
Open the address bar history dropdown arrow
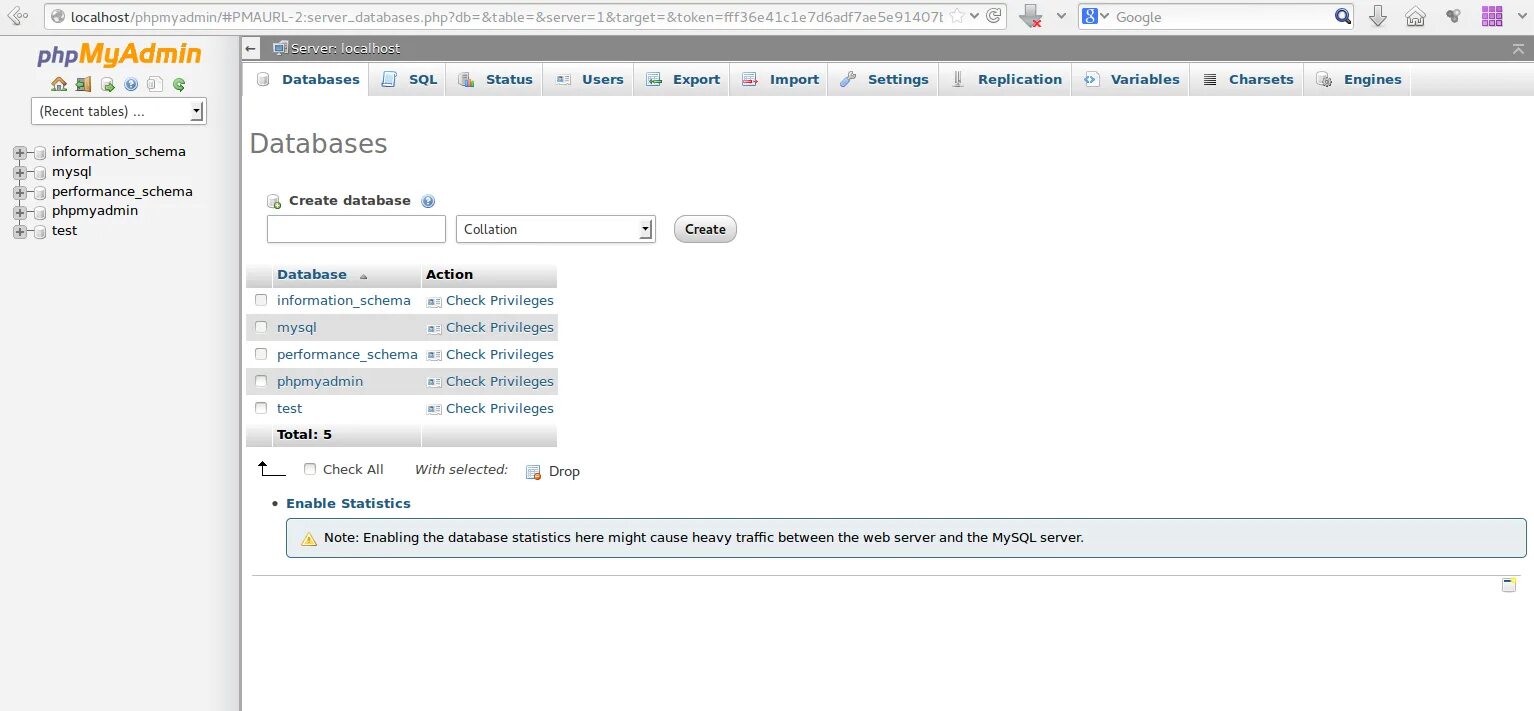pyautogui.click(x=975, y=16)
